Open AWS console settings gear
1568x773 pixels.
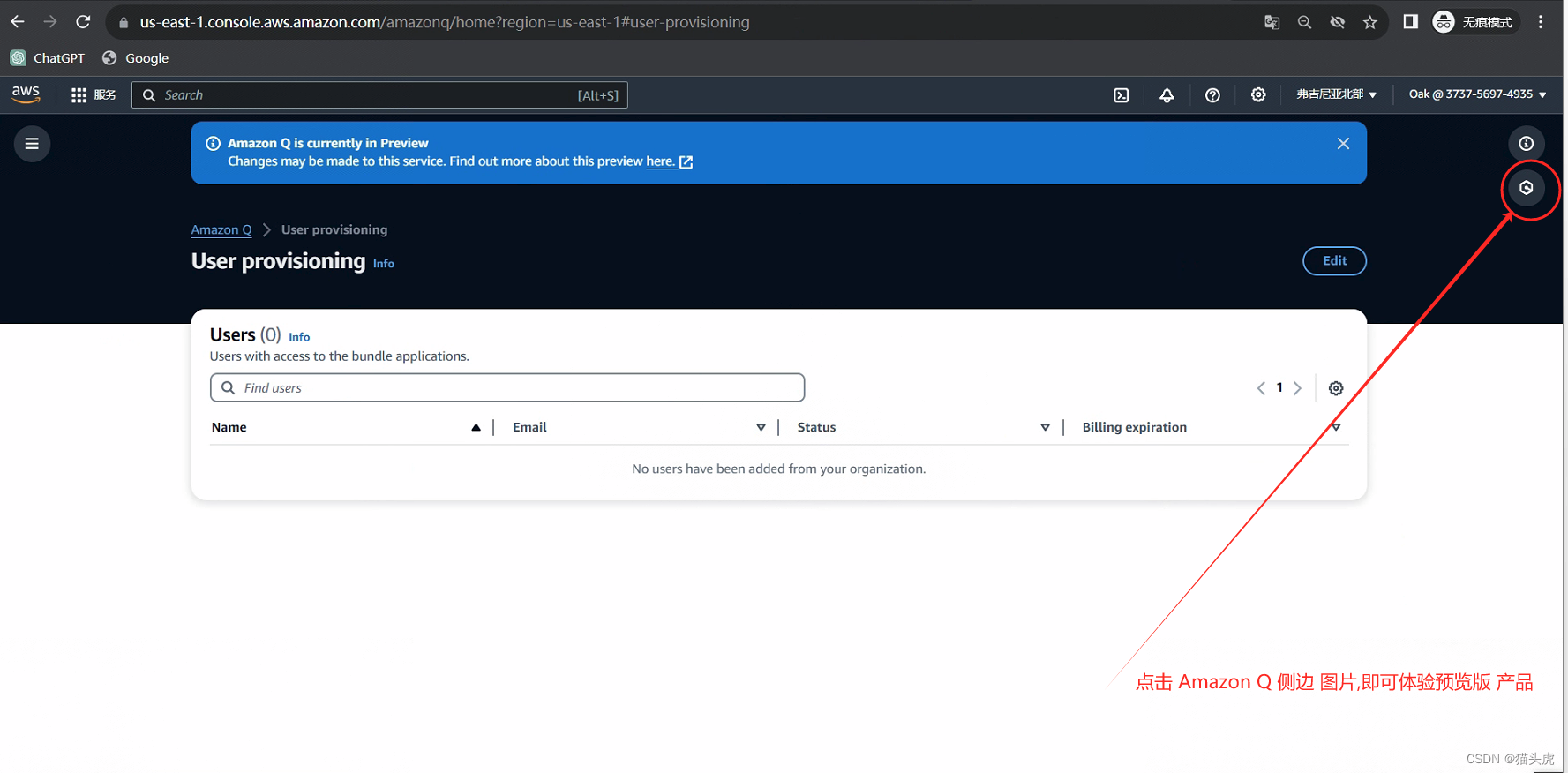(1258, 95)
